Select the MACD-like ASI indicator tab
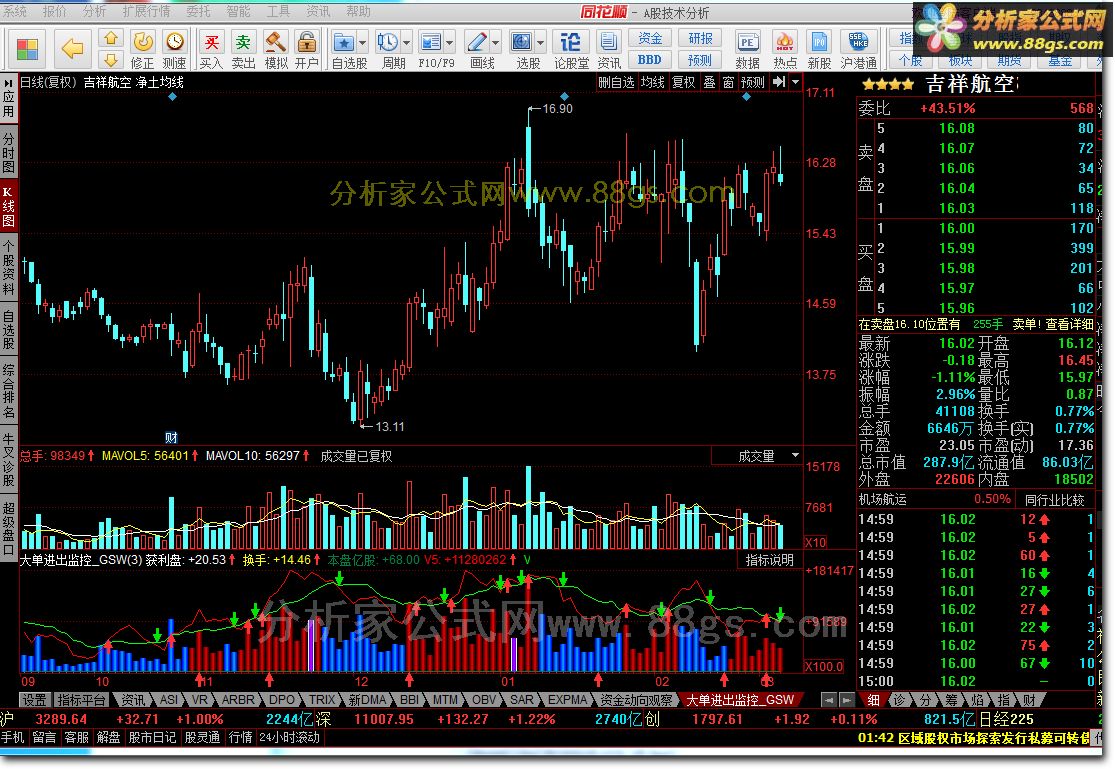Viewport: 1115px width, 769px height. [169, 700]
